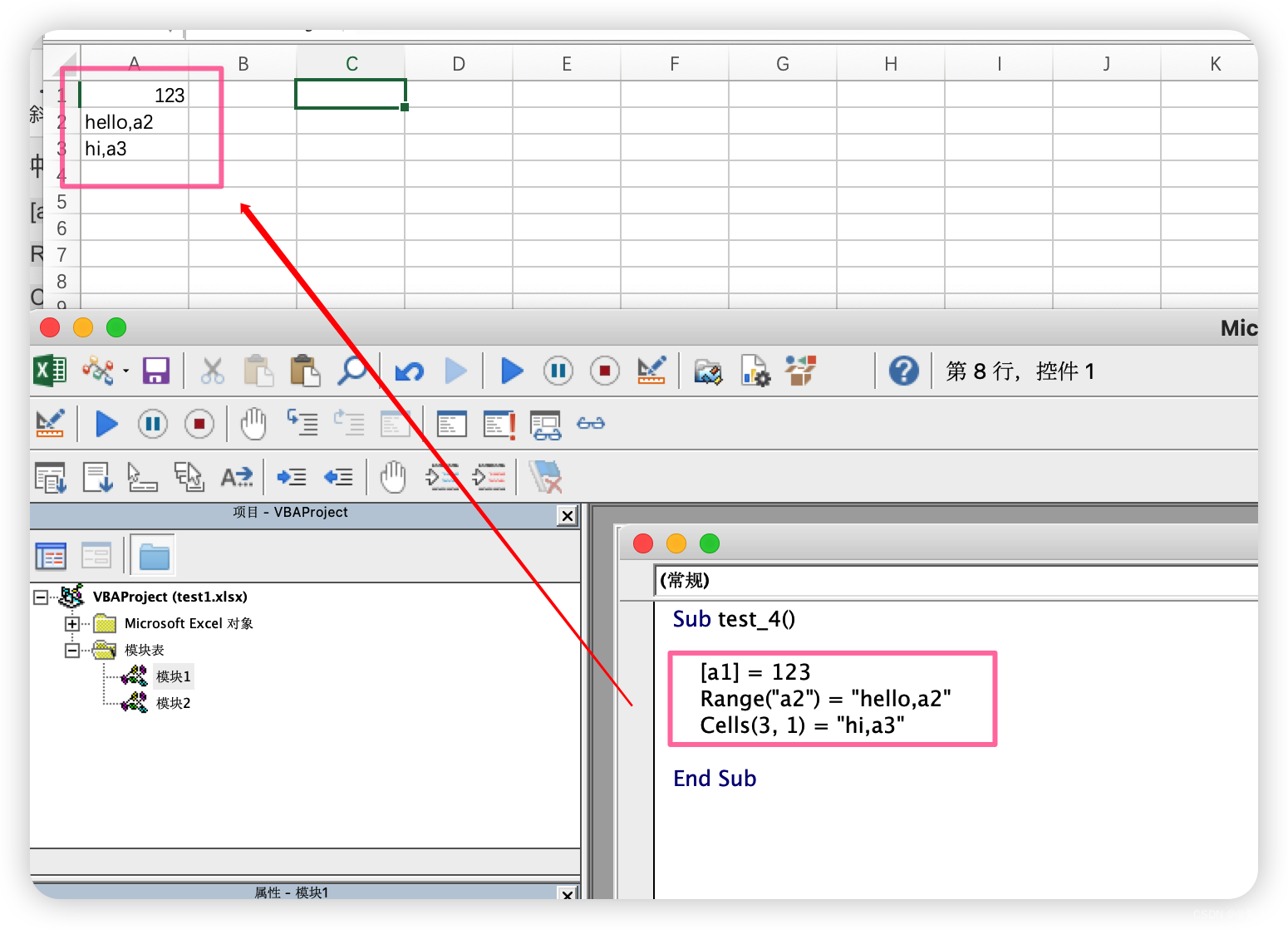1288x929 pixels.
Task: Toggle breakpoint using the hand icon in Debug toolbar
Action: click(253, 424)
